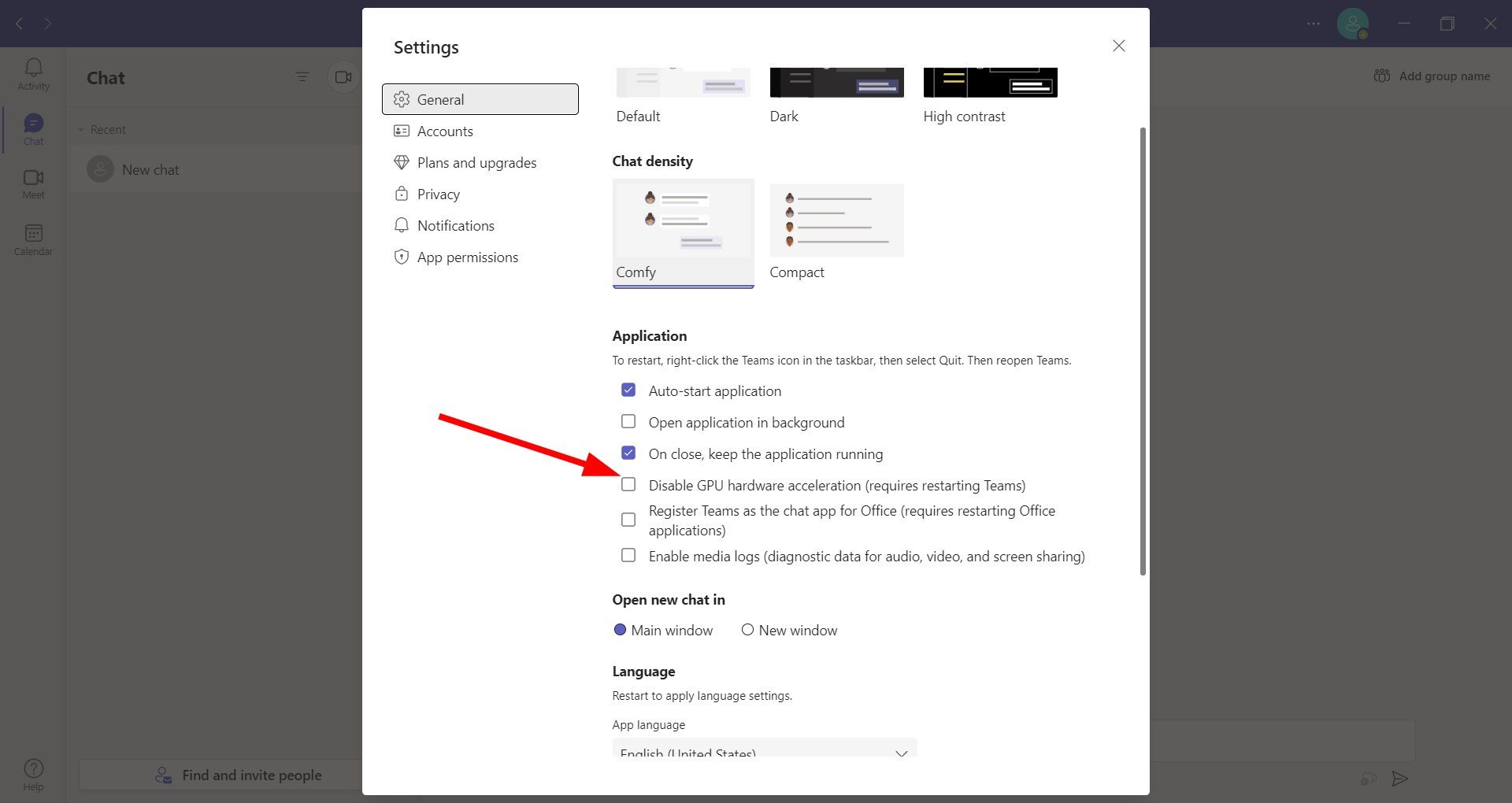Check Register Teams as chat app for Office
This screenshot has width=1512, height=803.
point(628,520)
